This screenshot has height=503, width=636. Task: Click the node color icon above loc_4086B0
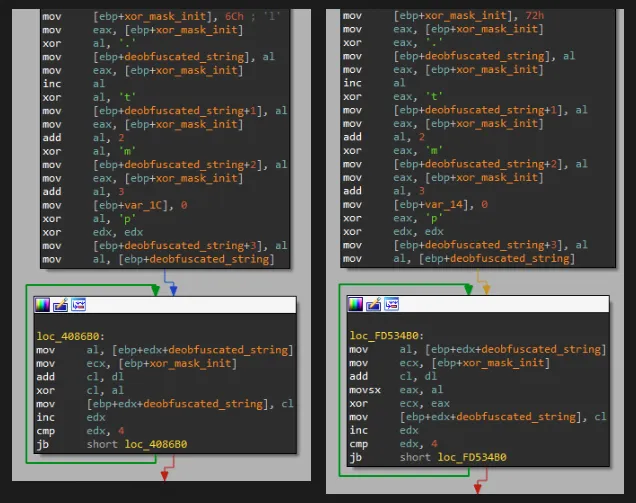pos(42,305)
